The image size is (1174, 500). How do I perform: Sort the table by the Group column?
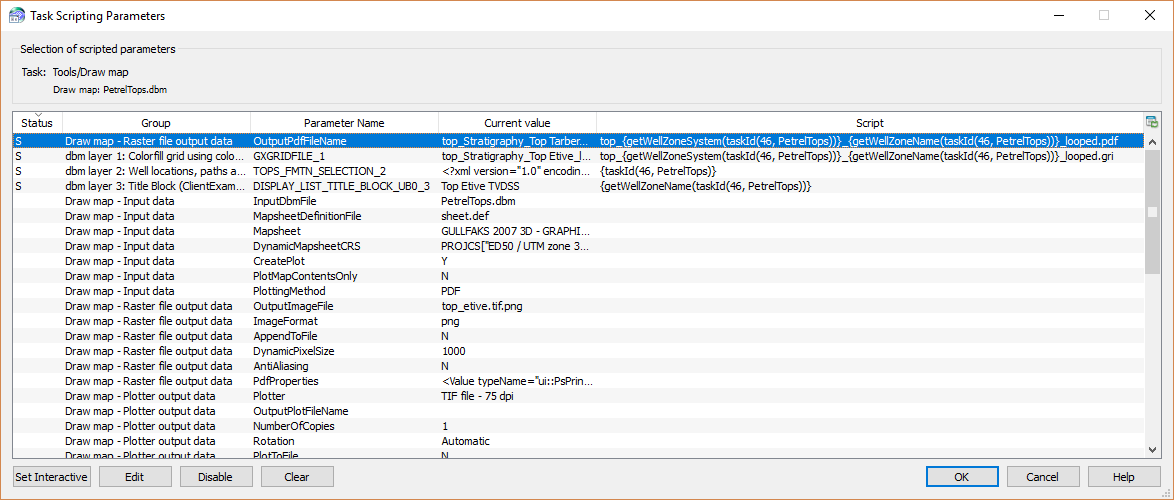coord(155,123)
